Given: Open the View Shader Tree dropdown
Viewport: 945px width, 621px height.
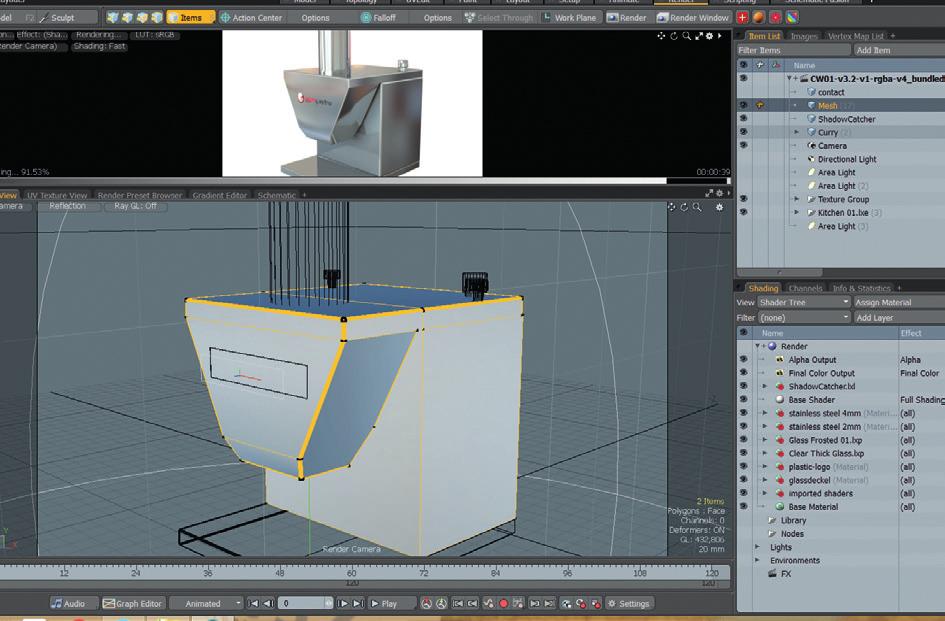Looking at the screenshot, I should click(803, 302).
